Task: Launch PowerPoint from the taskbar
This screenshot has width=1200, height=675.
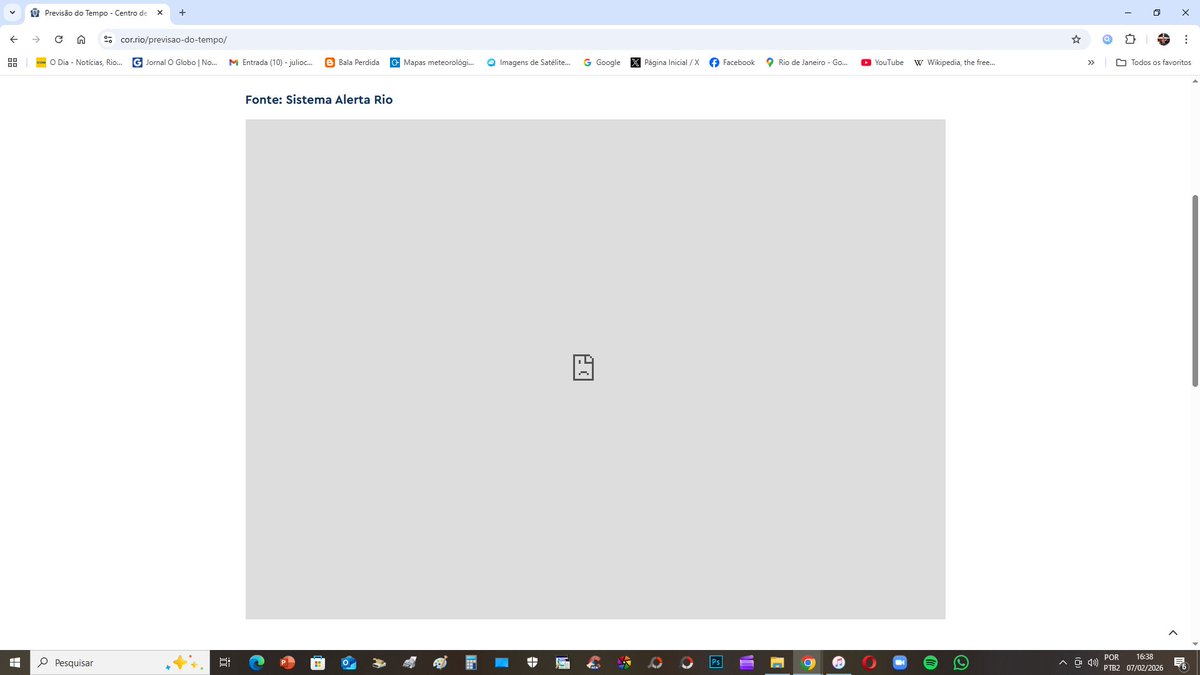Action: pos(286,662)
